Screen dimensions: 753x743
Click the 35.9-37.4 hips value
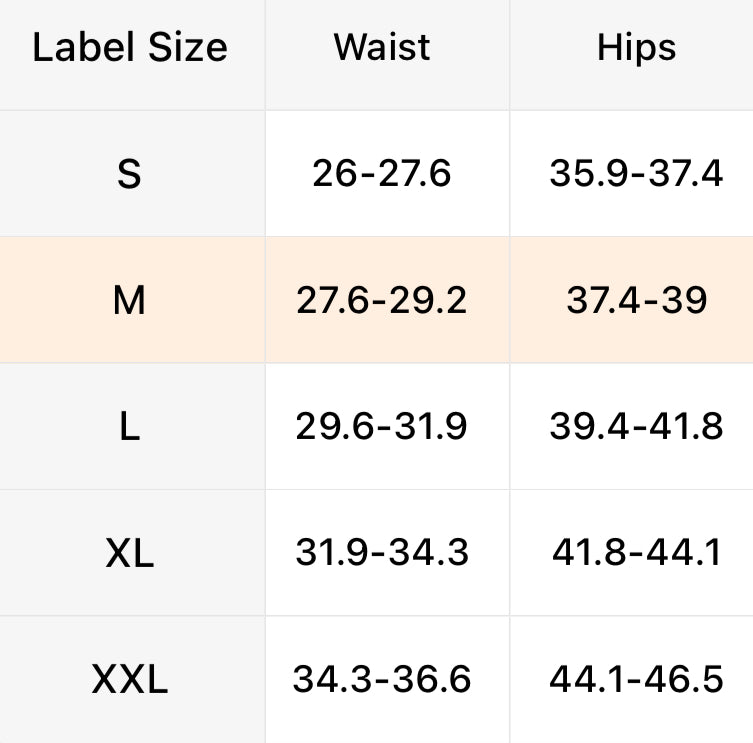click(636, 174)
